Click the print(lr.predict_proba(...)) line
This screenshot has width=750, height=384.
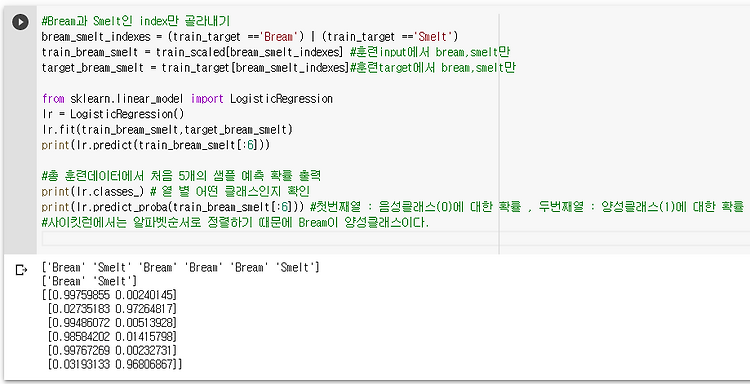(x=392, y=207)
